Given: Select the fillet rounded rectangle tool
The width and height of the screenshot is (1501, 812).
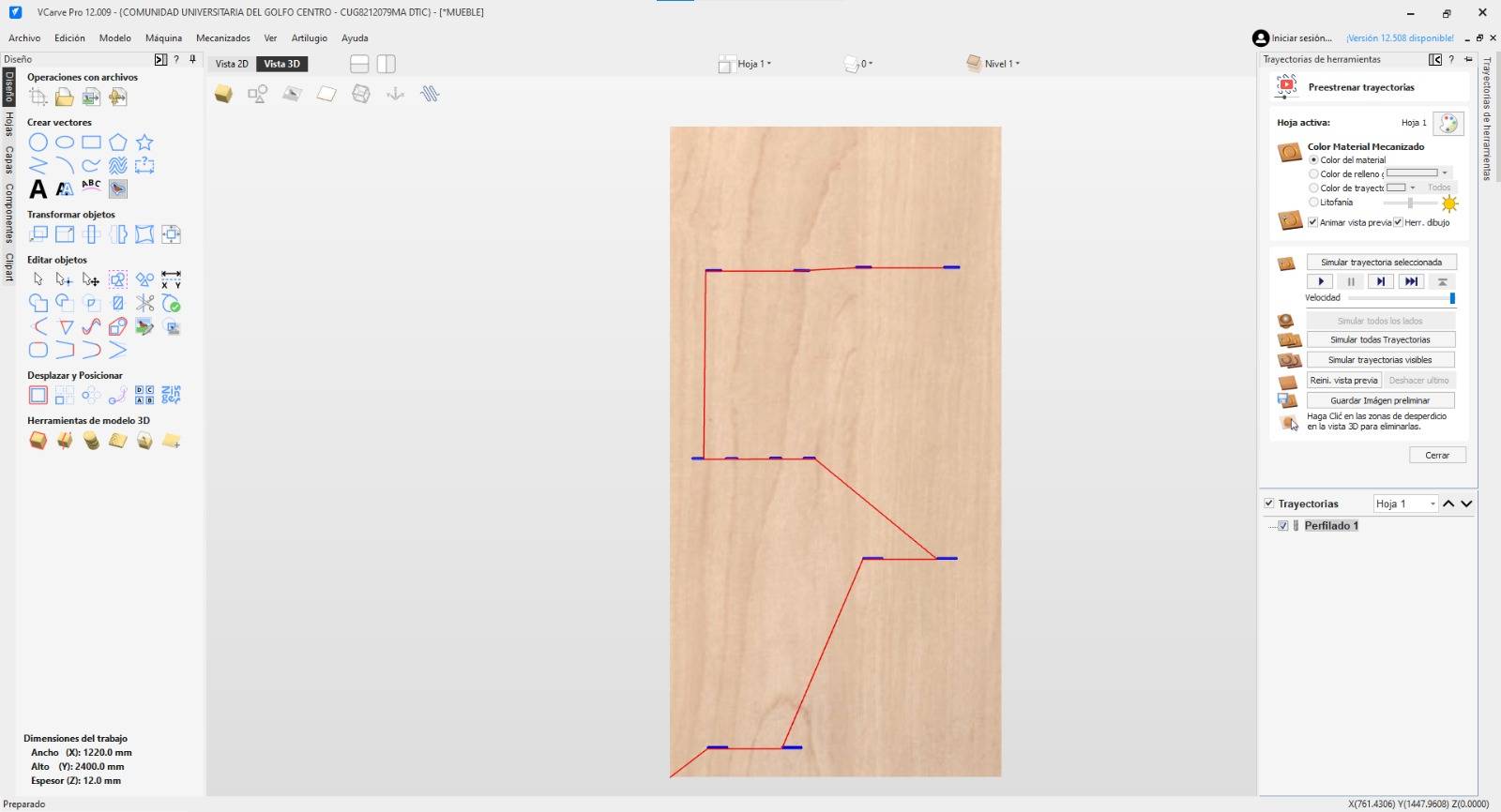Looking at the screenshot, I should click(x=38, y=350).
